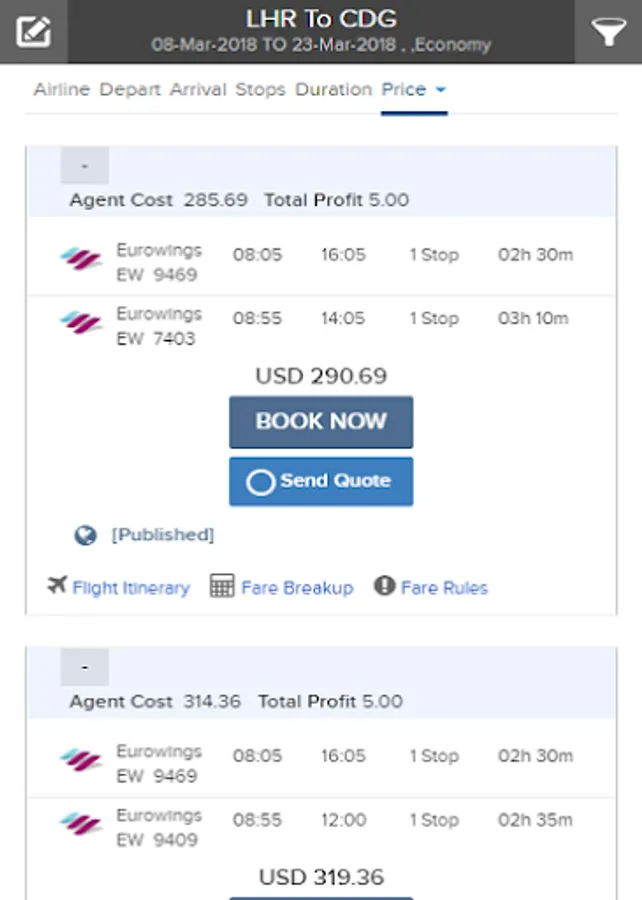The image size is (642, 900).
Task: Sort results by Stops
Action: 260,90
